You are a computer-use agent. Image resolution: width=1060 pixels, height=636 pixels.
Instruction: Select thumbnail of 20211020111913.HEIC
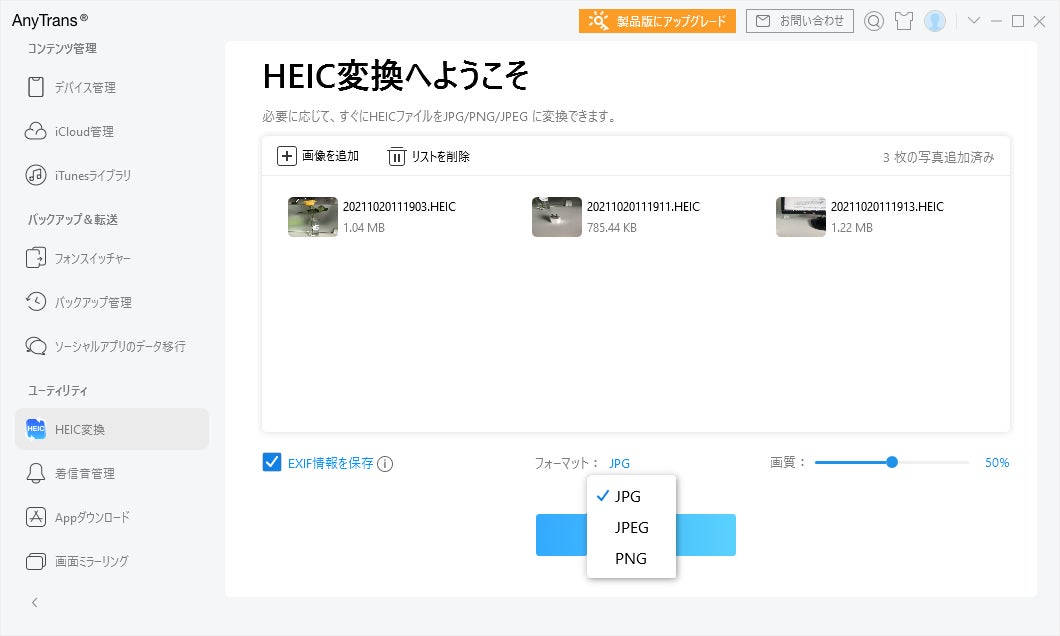[x=800, y=217]
